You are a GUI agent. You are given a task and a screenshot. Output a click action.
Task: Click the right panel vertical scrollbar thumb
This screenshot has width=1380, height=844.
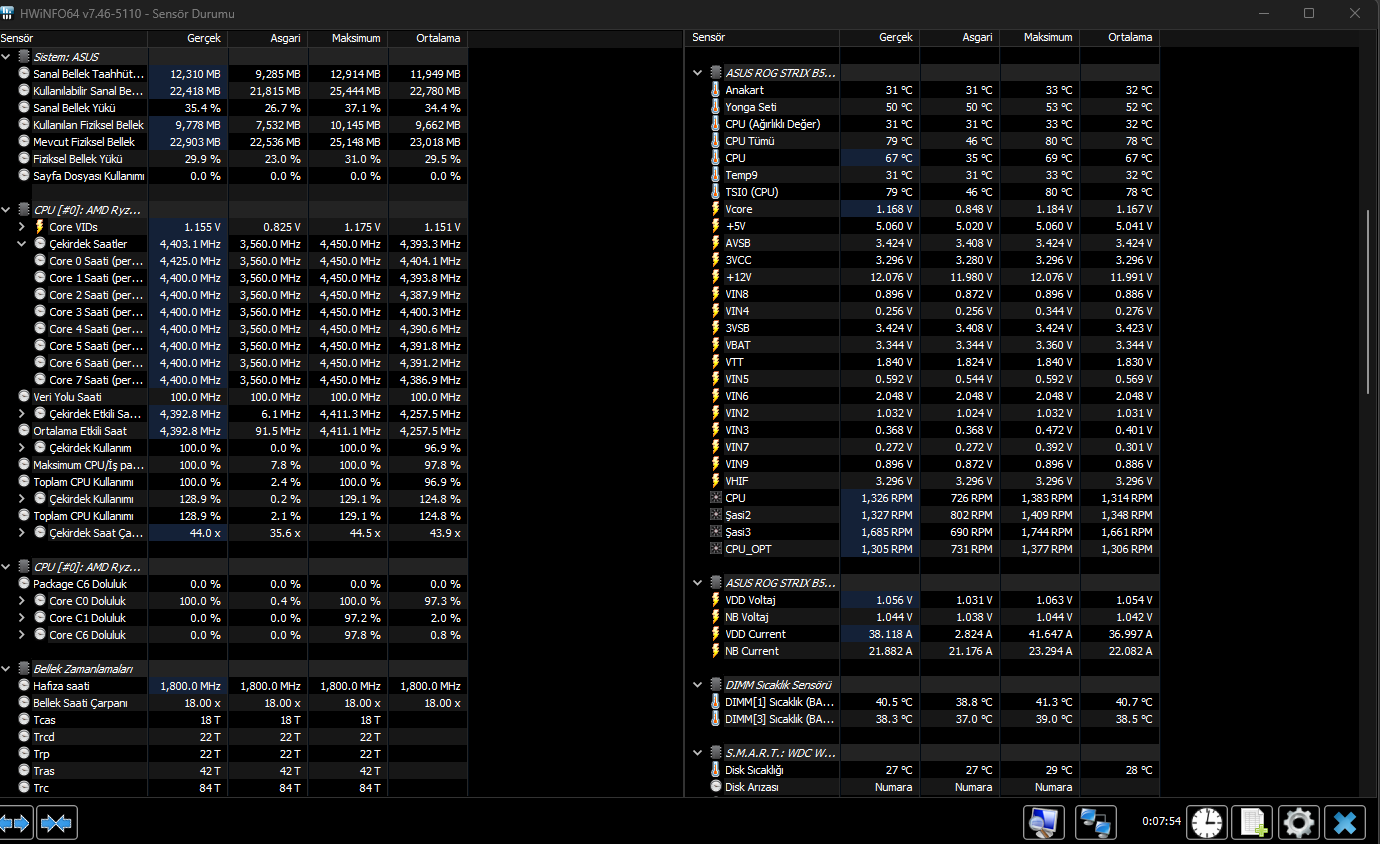coord(1370,304)
